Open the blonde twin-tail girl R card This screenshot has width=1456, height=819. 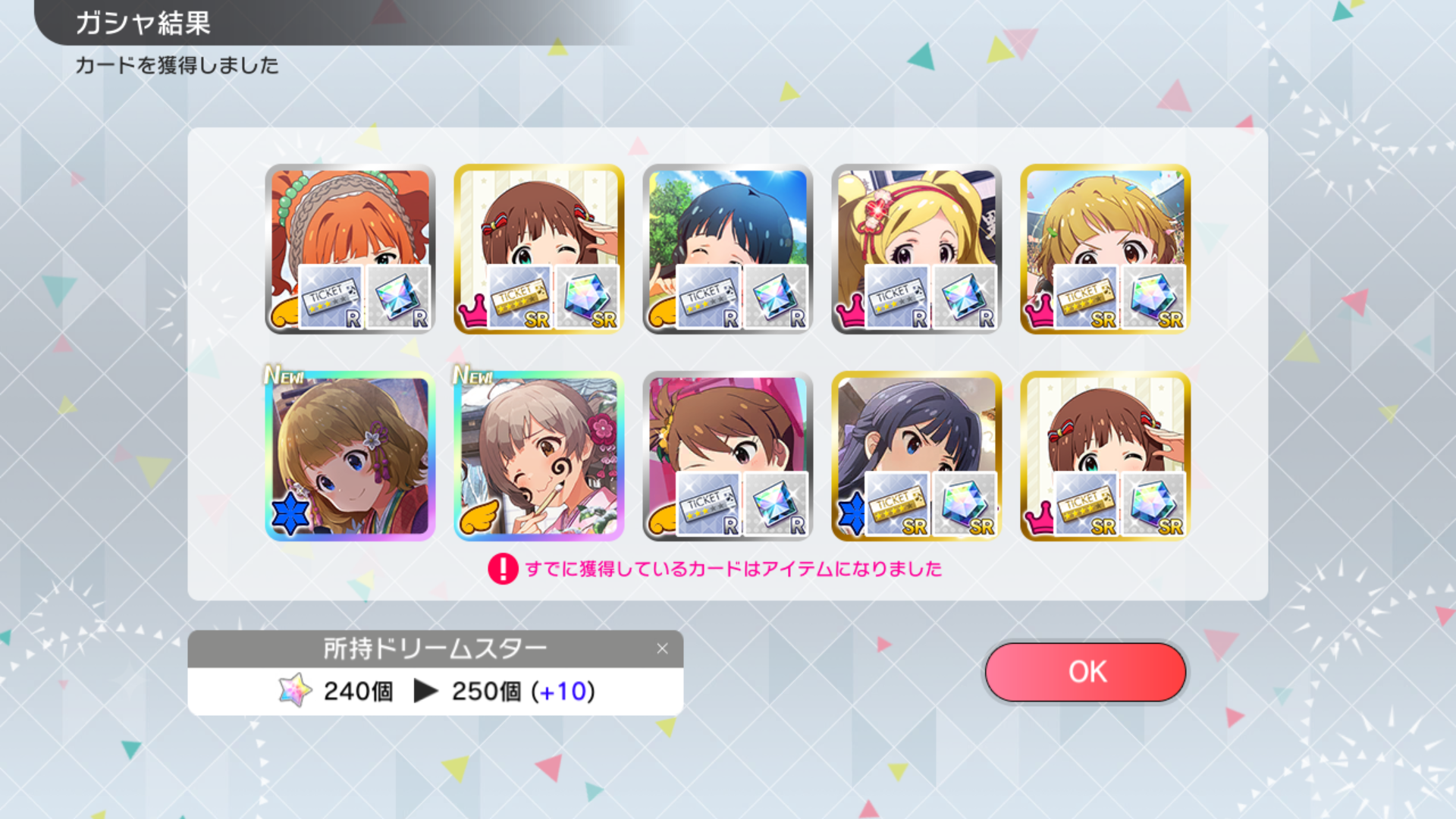(916, 249)
